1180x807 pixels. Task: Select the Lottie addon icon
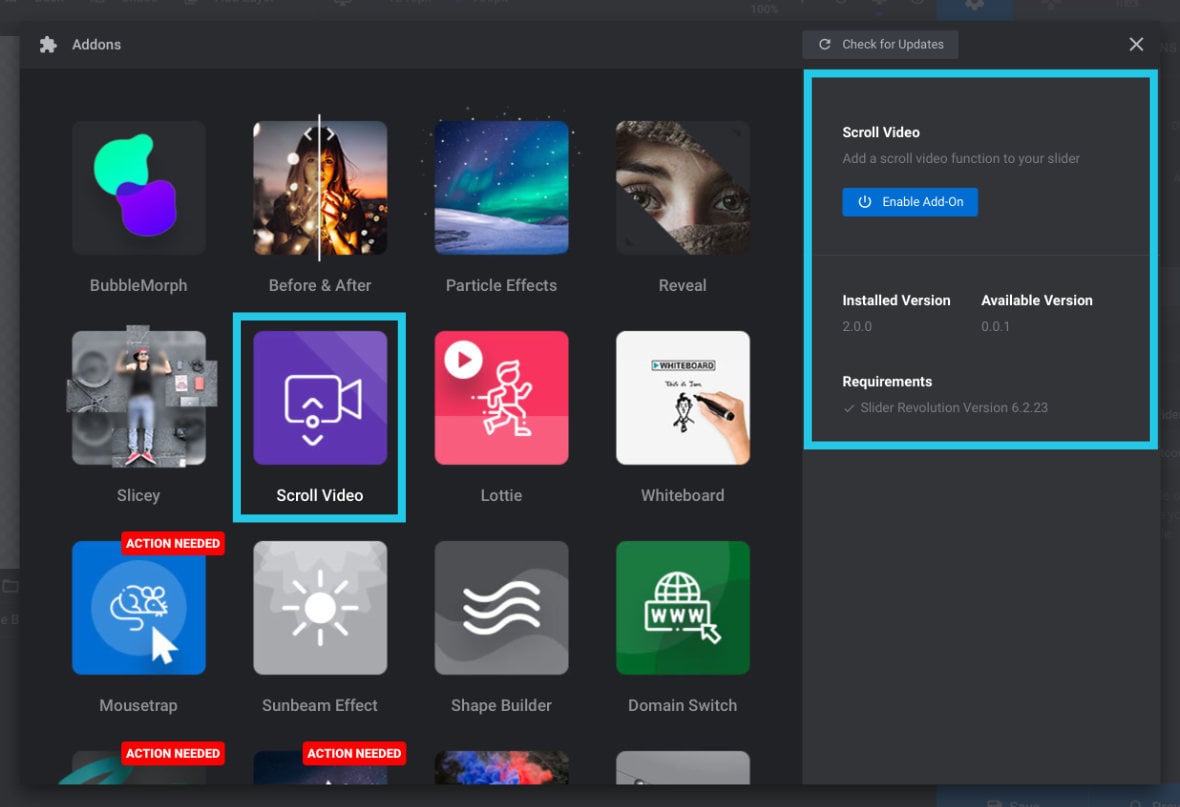coord(501,397)
